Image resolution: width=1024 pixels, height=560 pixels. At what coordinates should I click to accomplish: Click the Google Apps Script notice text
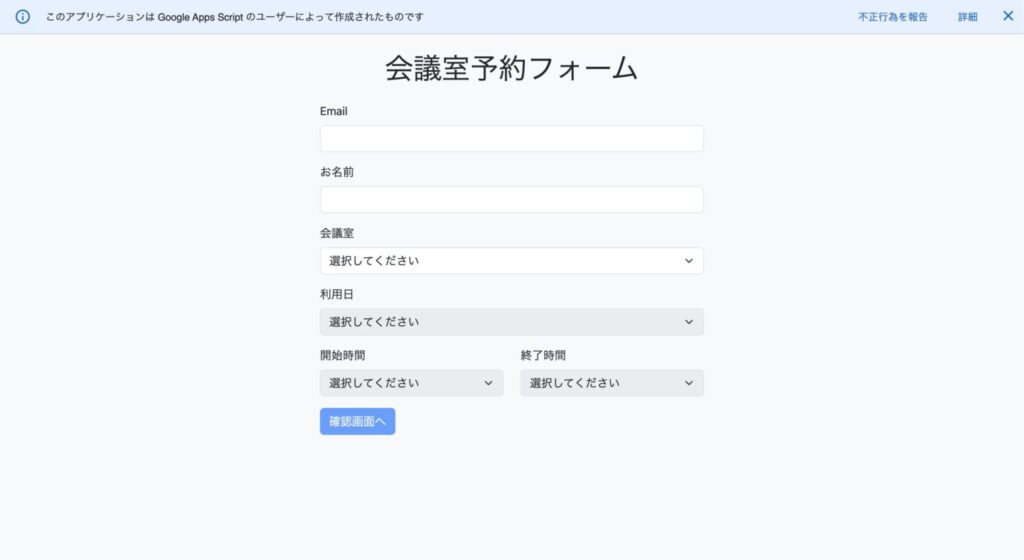click(x=234, y=17)
